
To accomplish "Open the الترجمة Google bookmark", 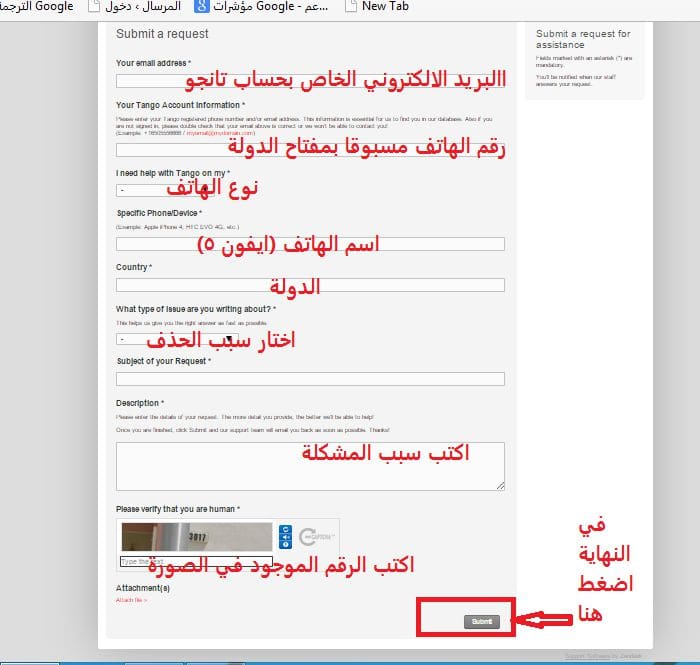I will [37, 6].
